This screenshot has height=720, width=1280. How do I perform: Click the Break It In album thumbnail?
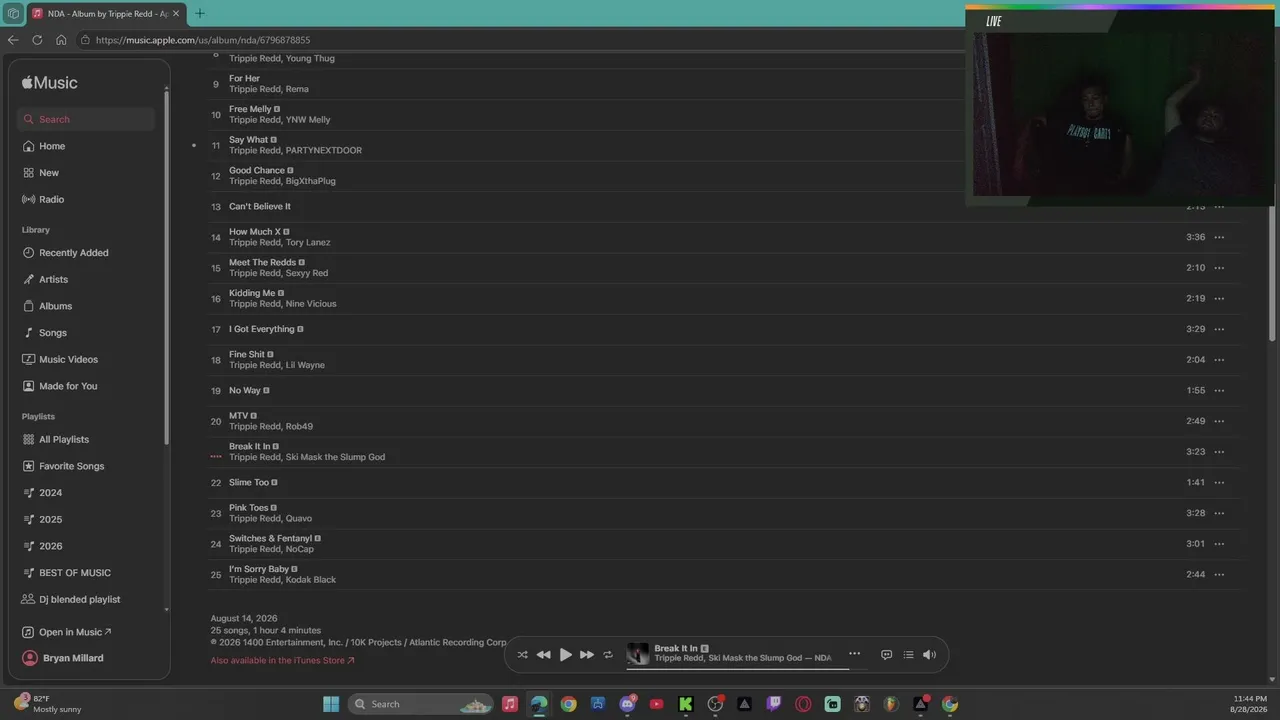pyautogui.click(x=638, y=654)
